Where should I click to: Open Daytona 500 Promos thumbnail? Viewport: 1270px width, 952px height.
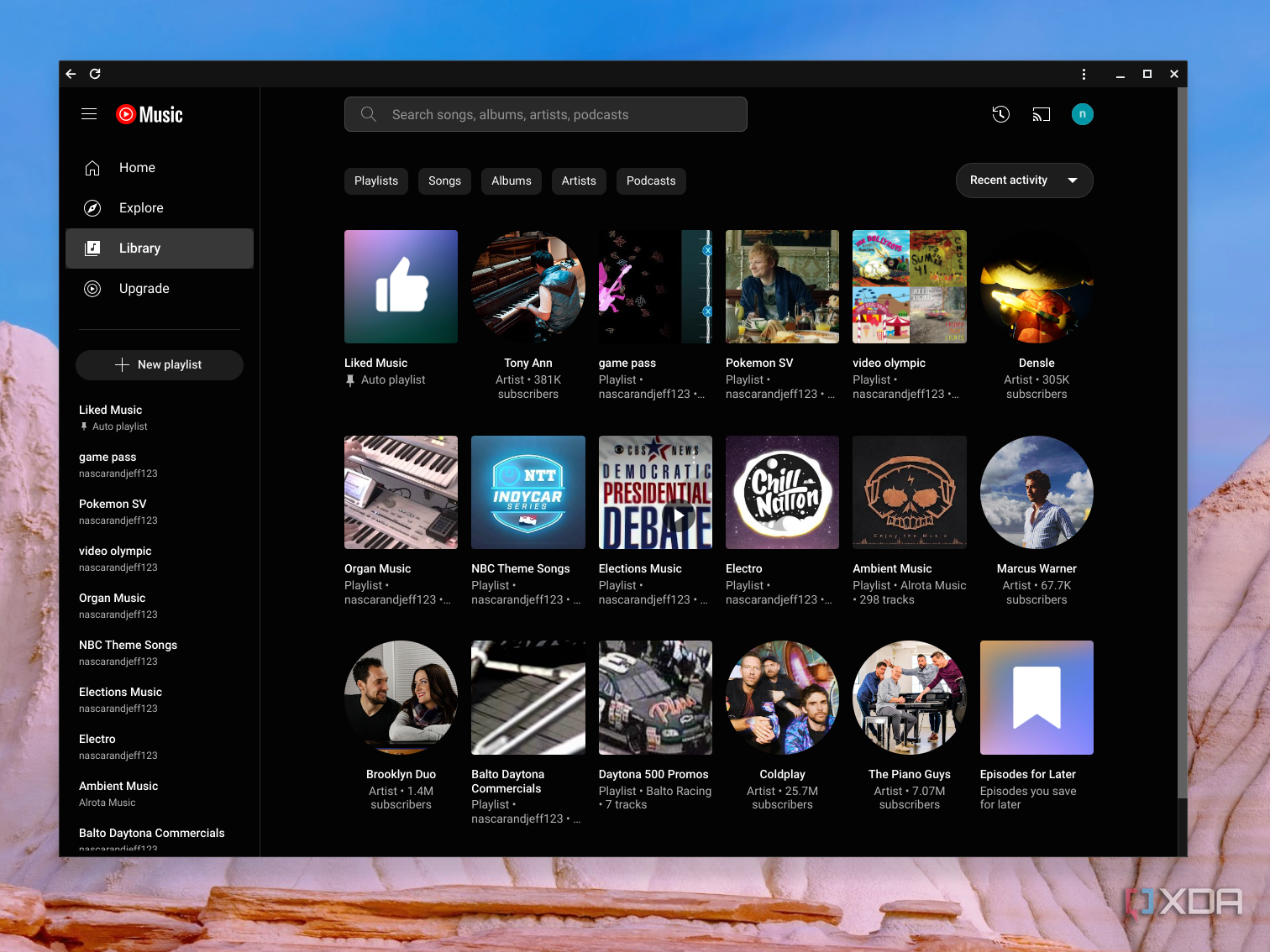click(655, 698)
